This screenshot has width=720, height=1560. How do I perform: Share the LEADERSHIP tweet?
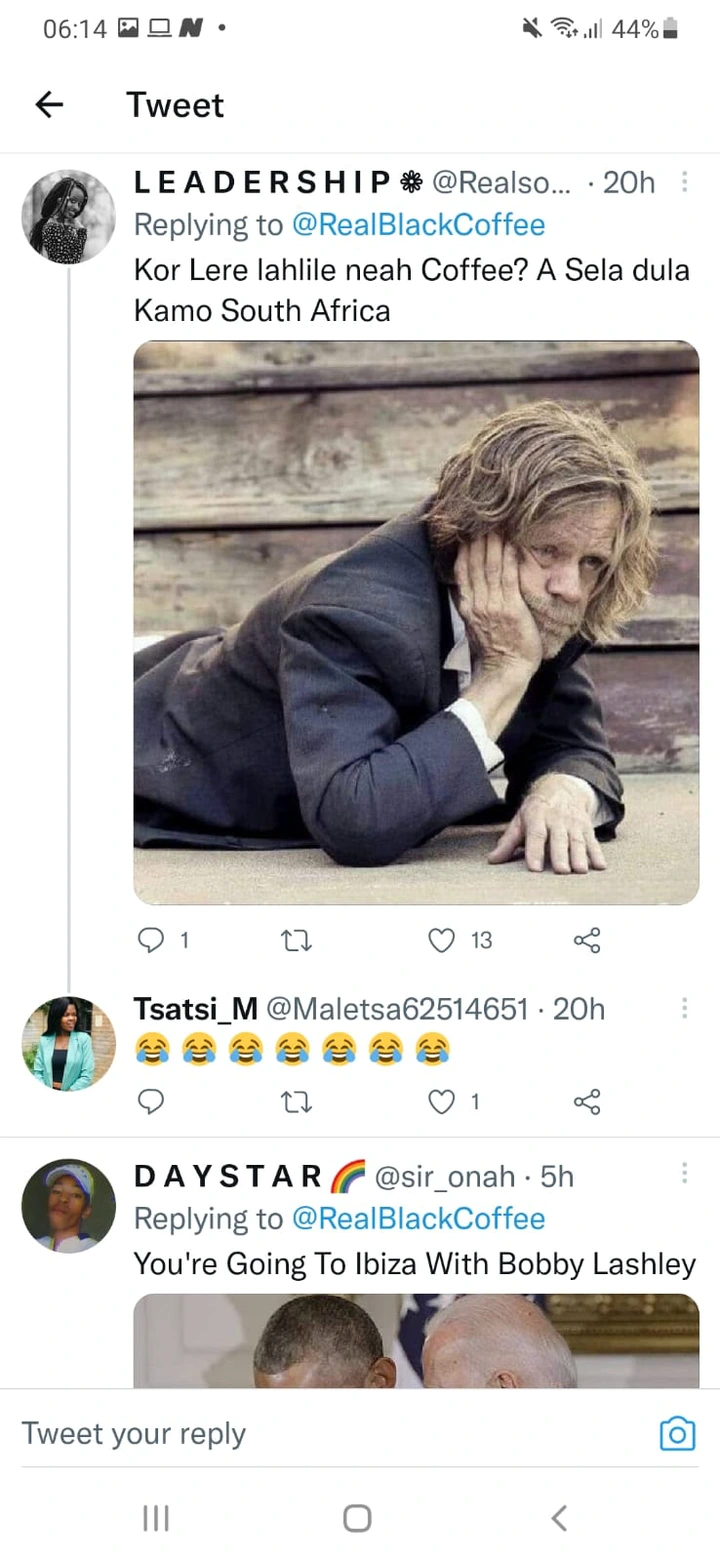click(x=587, y=940)
